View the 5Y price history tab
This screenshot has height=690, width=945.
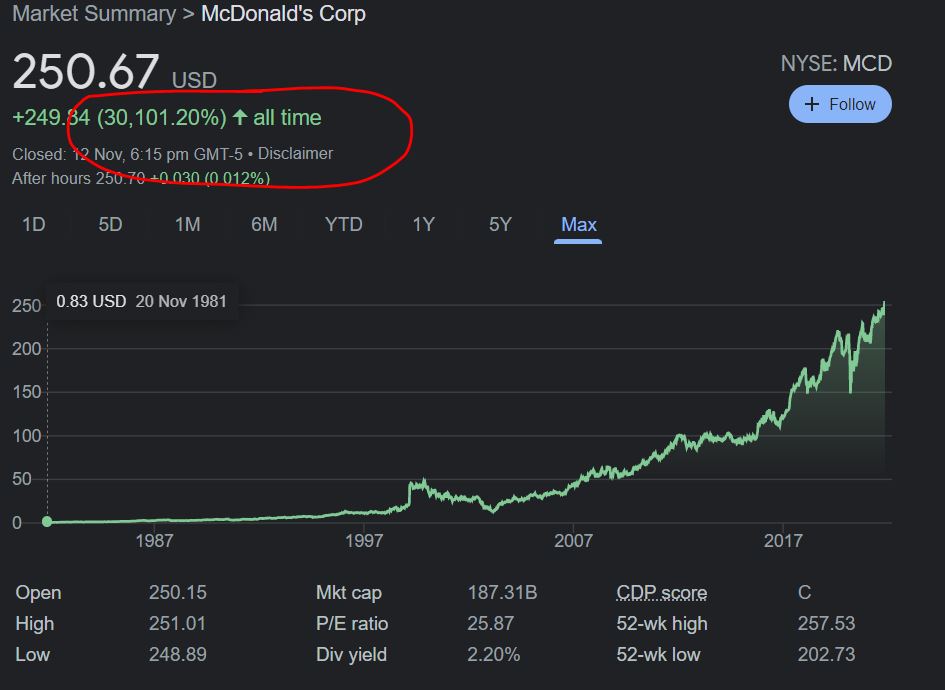pyautogui.click(x=500, y=224)
